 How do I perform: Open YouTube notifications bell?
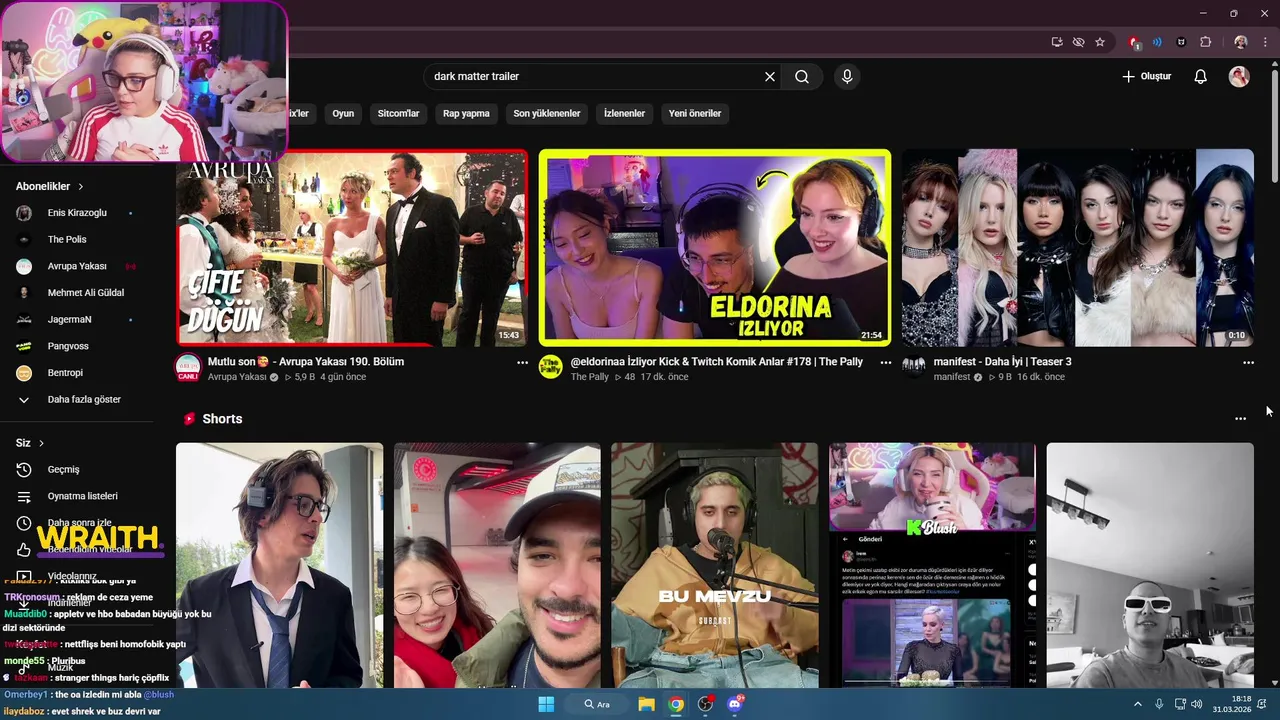(1201, 76)
